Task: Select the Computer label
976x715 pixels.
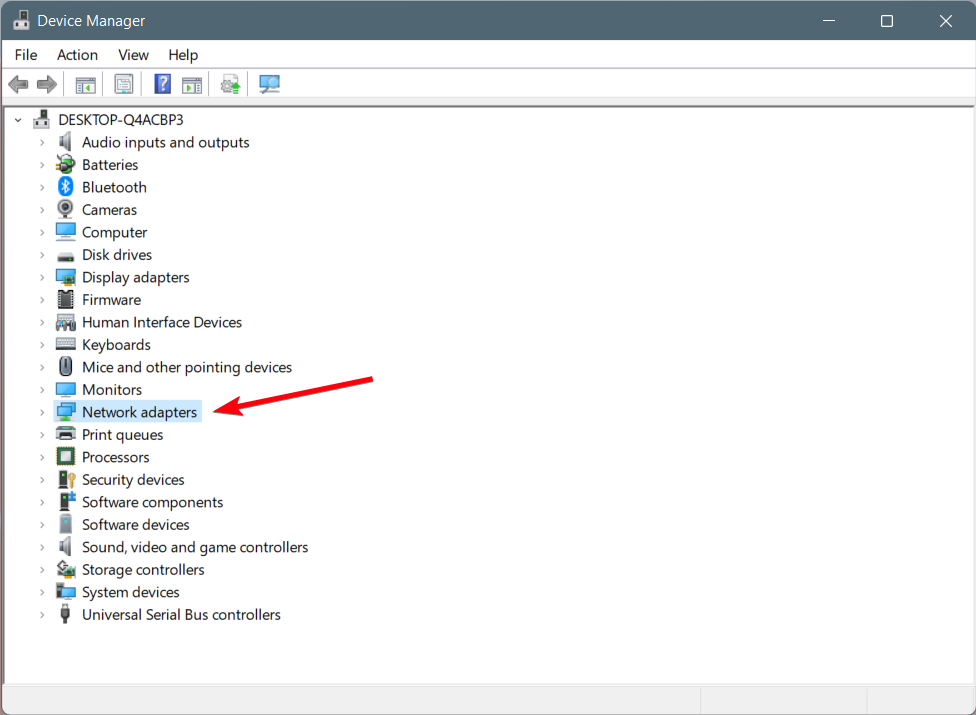Action: coord(115,232)
